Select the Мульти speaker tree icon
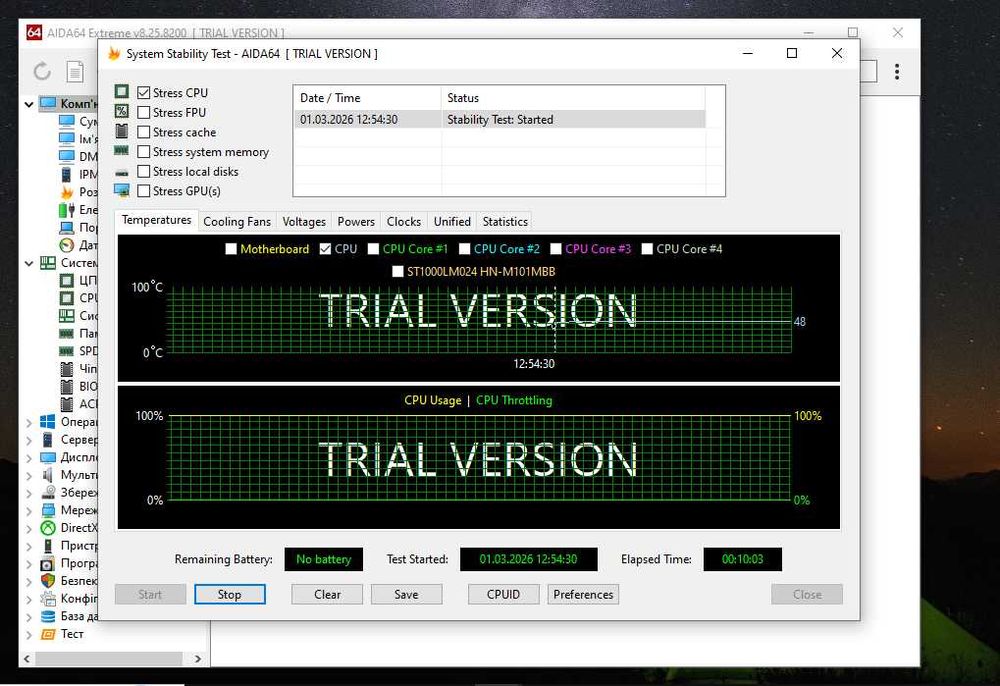The height and width of the screenshot is (686, 1000). [x=48, y=475]
